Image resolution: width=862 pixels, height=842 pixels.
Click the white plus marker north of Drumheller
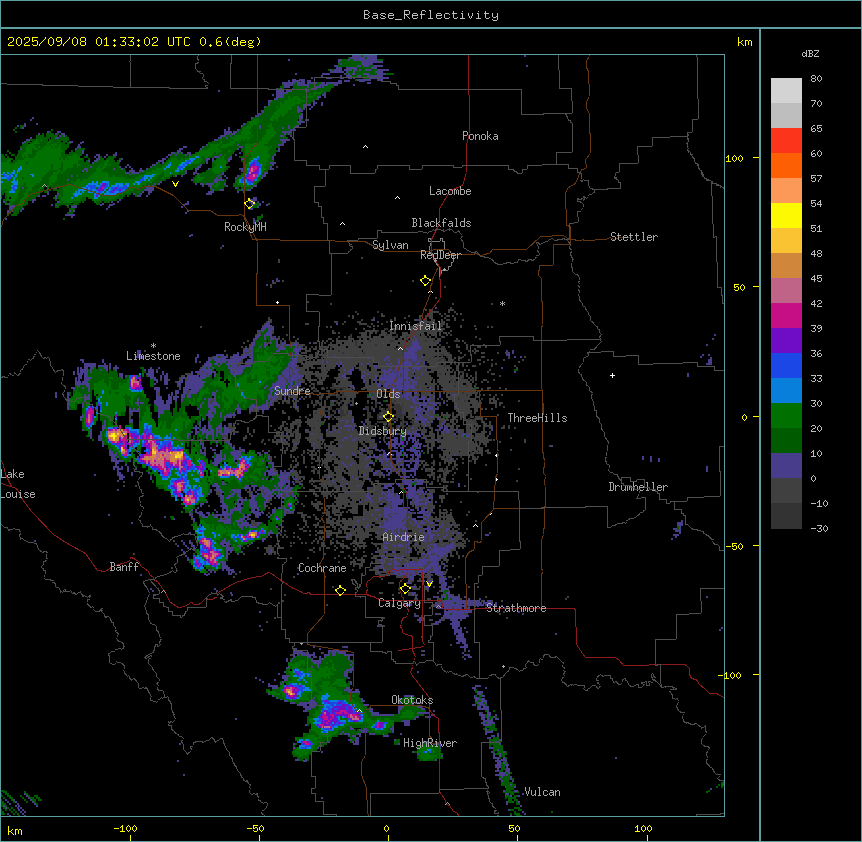click(x=612, y=375)
